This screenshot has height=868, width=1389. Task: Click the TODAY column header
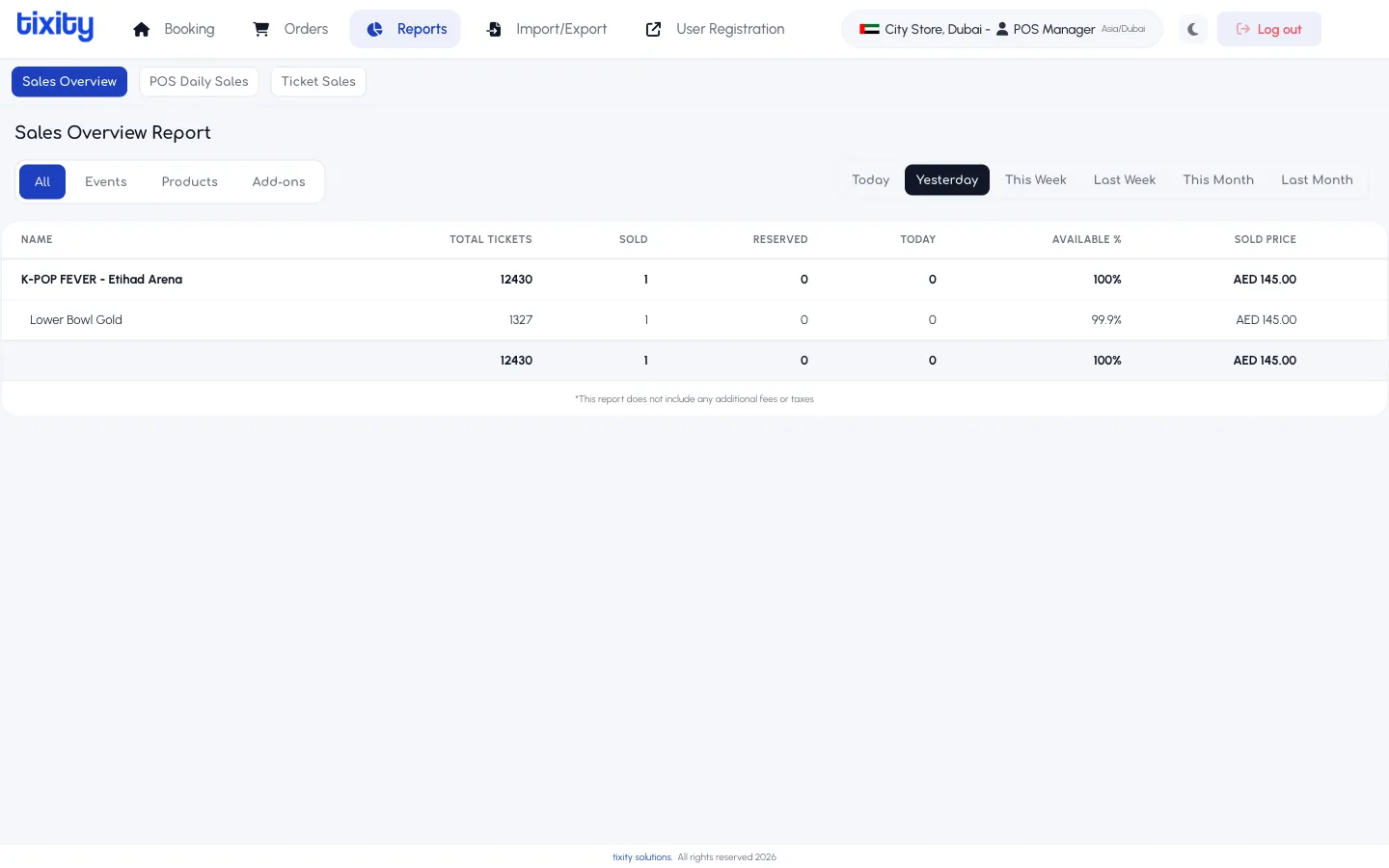click(x=918, y=239)
